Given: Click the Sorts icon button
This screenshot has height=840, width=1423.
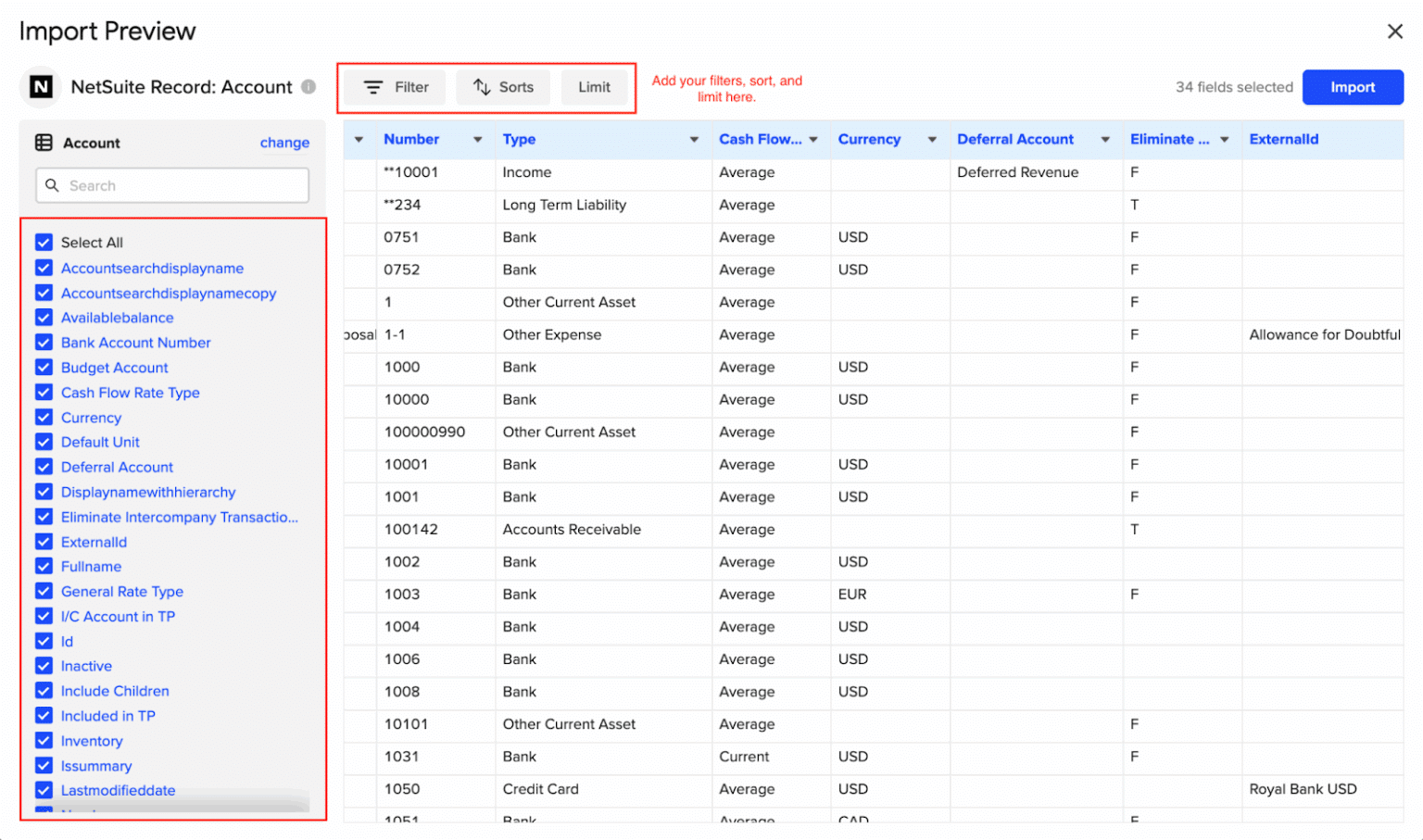Looking at the screenshot, I should click(481, 86).
